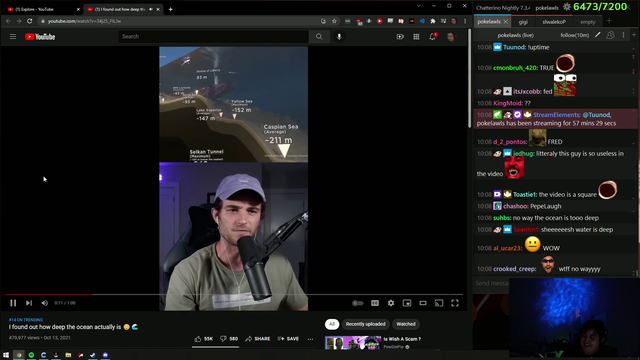Like the video (55K)
Viewport: 640px width, 360px height.
click(204, 339)
